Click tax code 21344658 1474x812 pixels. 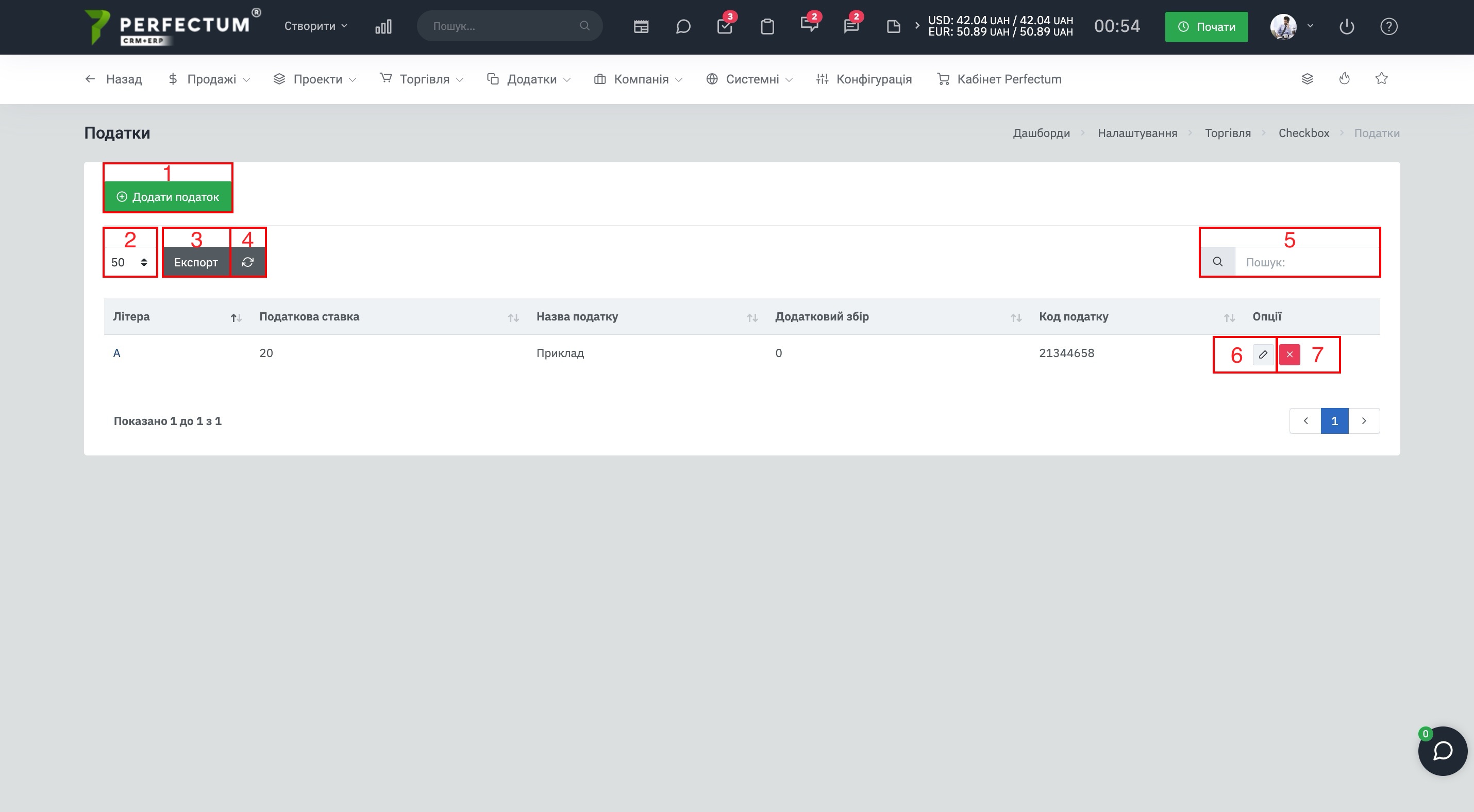click(x=1067, y=353)
